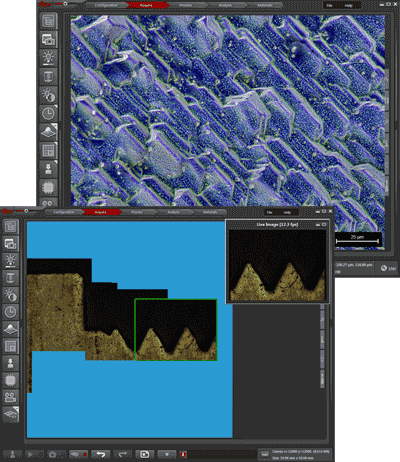Open the tile grid icon in back window sidebar
The height and width of the screenshot is (462, 400).
[x=49, y=151]
